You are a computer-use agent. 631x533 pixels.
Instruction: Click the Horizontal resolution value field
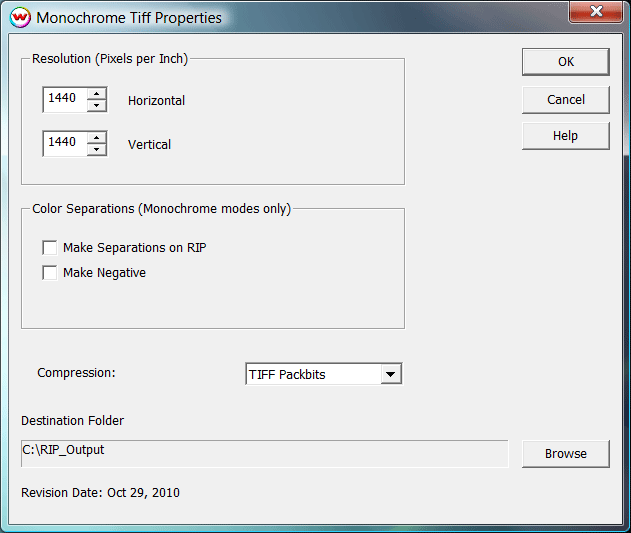coord(64,99)
